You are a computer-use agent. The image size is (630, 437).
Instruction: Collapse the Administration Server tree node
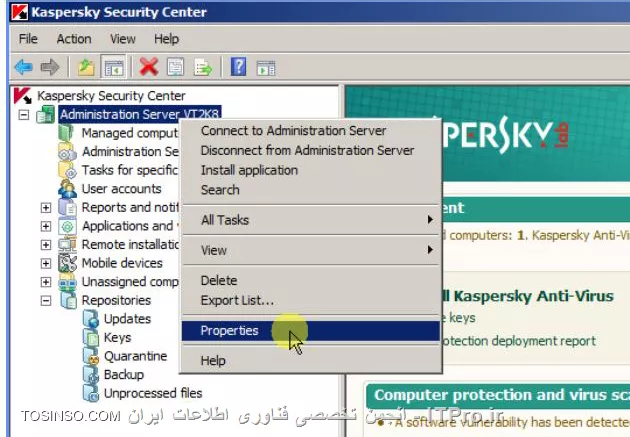tap(24, 115)
